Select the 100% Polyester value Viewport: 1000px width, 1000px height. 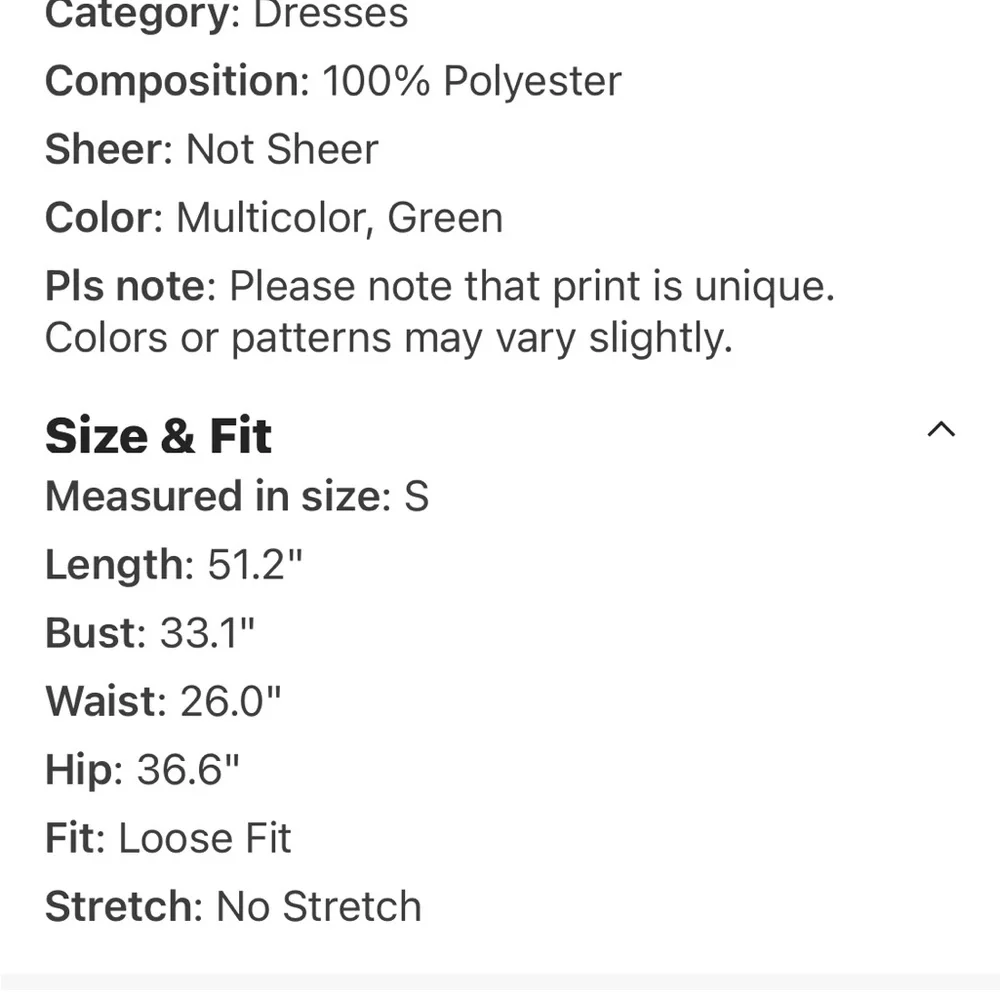(x=471, y=81)
